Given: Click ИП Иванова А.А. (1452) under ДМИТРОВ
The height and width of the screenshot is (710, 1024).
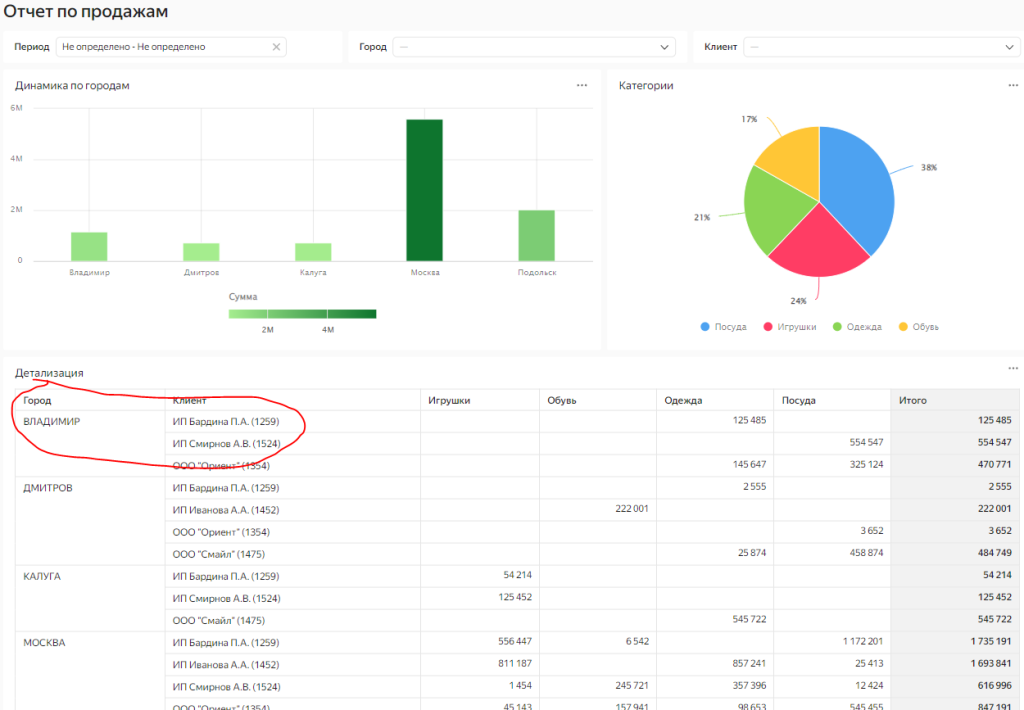Looking at the screenshot, I should click(226, 510).
